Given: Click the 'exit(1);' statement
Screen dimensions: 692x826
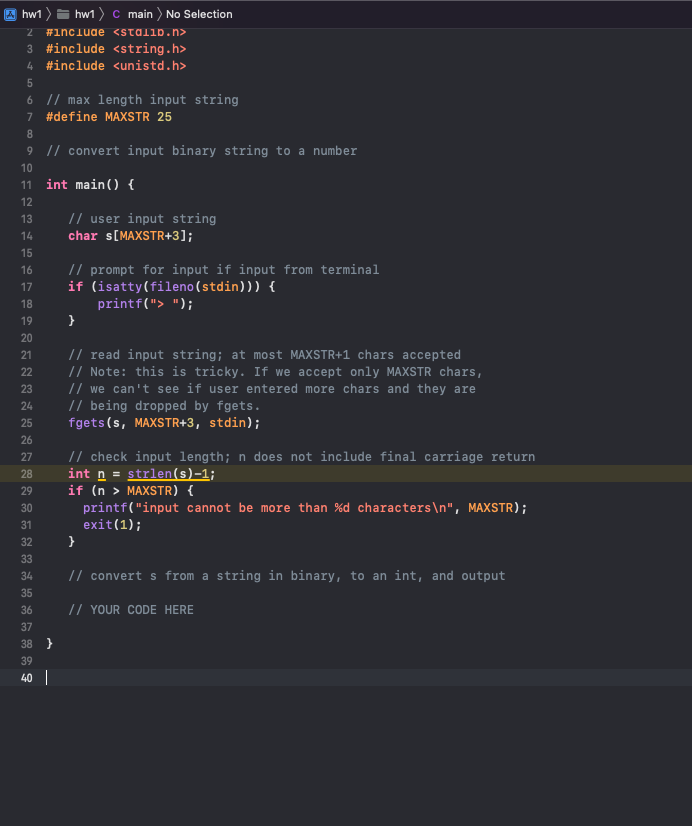Looking at the screenshot, I should point(112,525).
